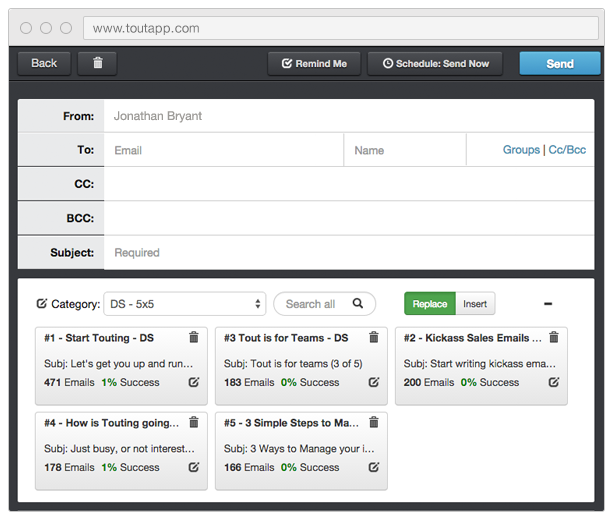The width and height of the screenshot is (613, 520).
Task: Click 'Subj: Let's get you up and run...'
Action: coord(118,364)
